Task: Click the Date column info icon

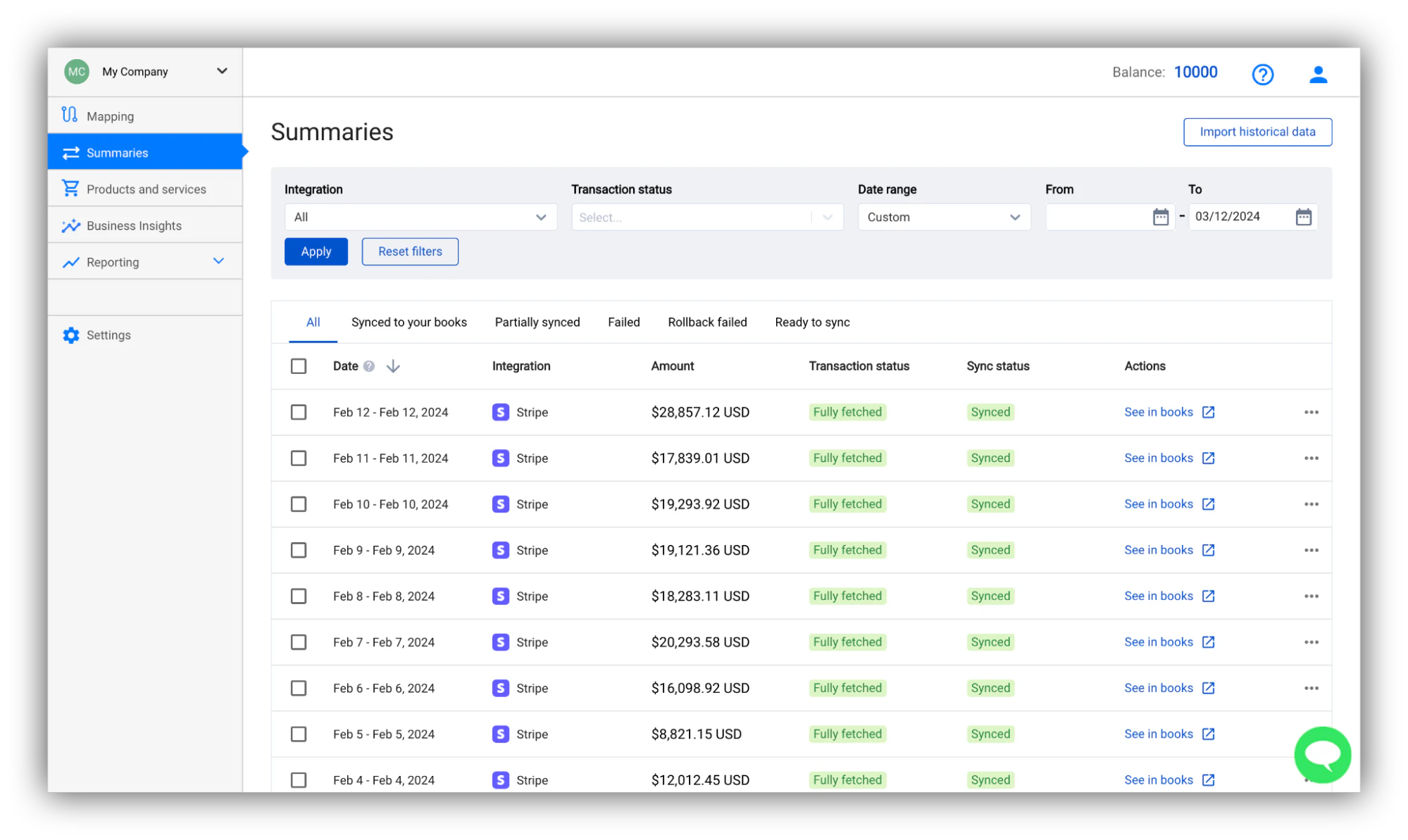Action: click(x=369, y=366)
